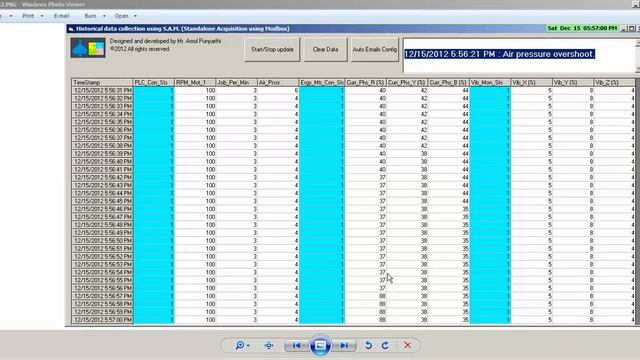The image size is (640, 360).
Task: Delete image with red X icon
Action: tap(407, 345)
